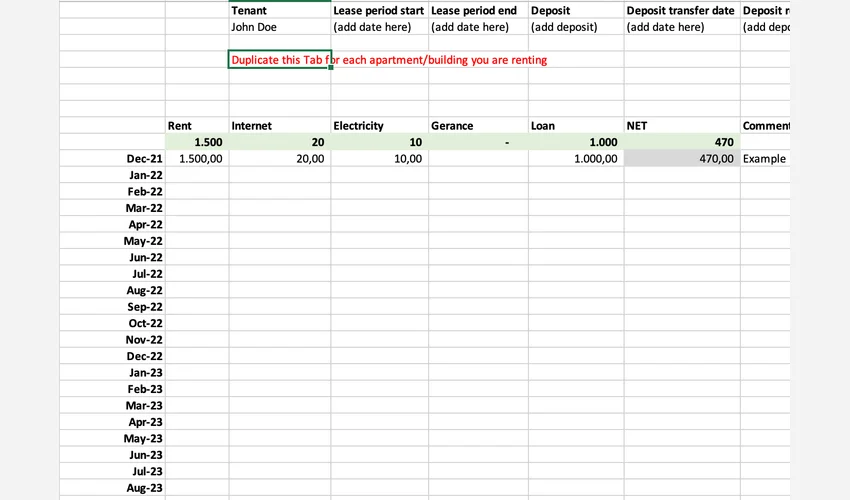Screen dimensions: 850x500
Task: Select the Loan value 1.000,00 in Dec-21 row
Action: tap(575, 159)
